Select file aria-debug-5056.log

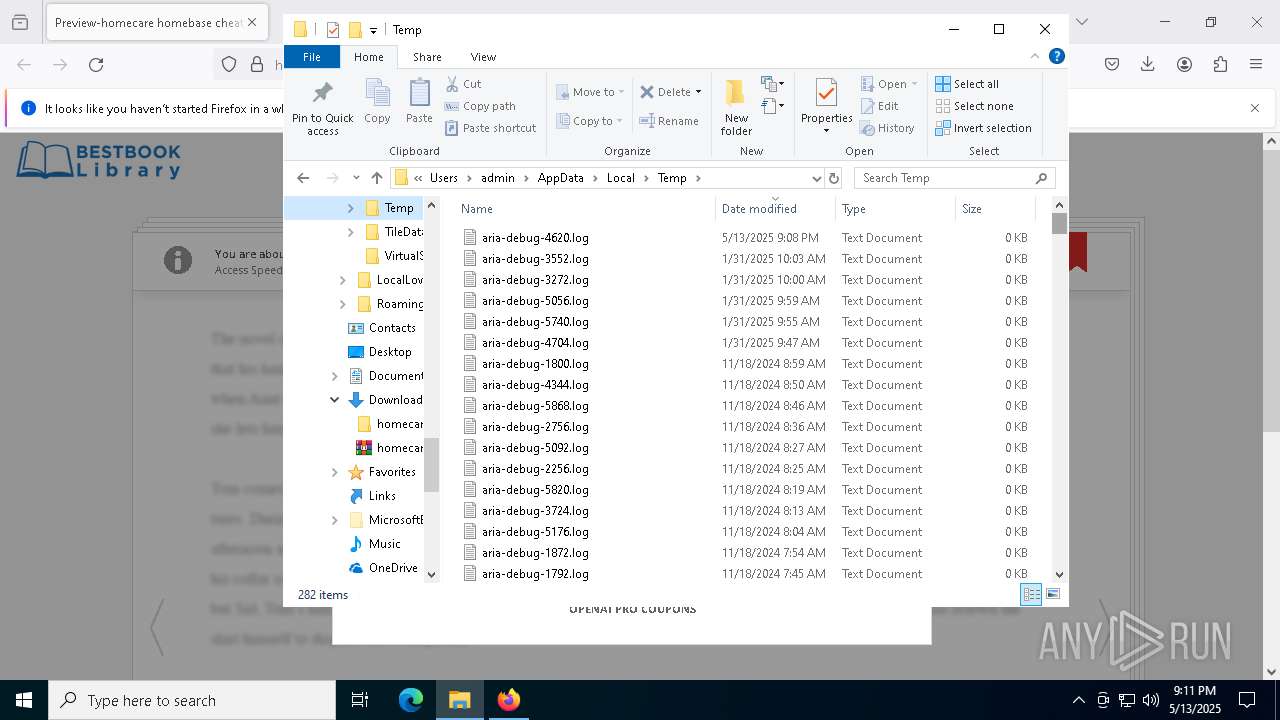tap(535, 301)
